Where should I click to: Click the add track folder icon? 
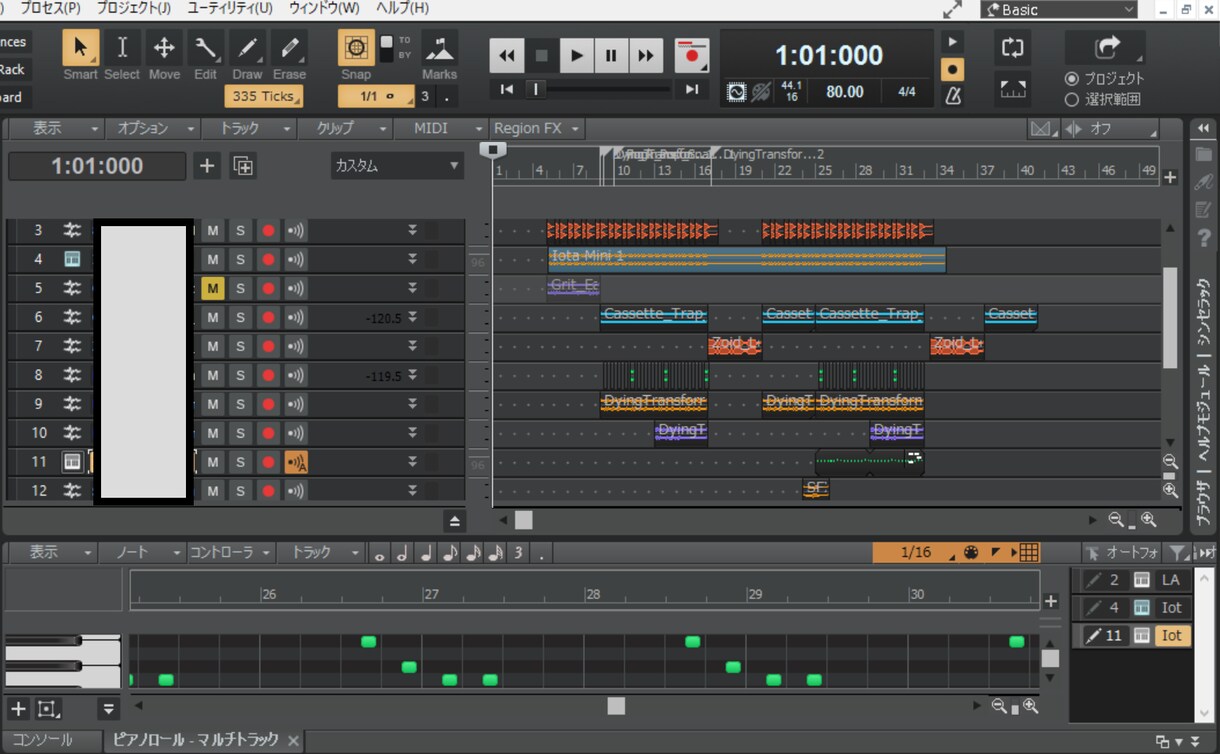click(x=243, y=166)
